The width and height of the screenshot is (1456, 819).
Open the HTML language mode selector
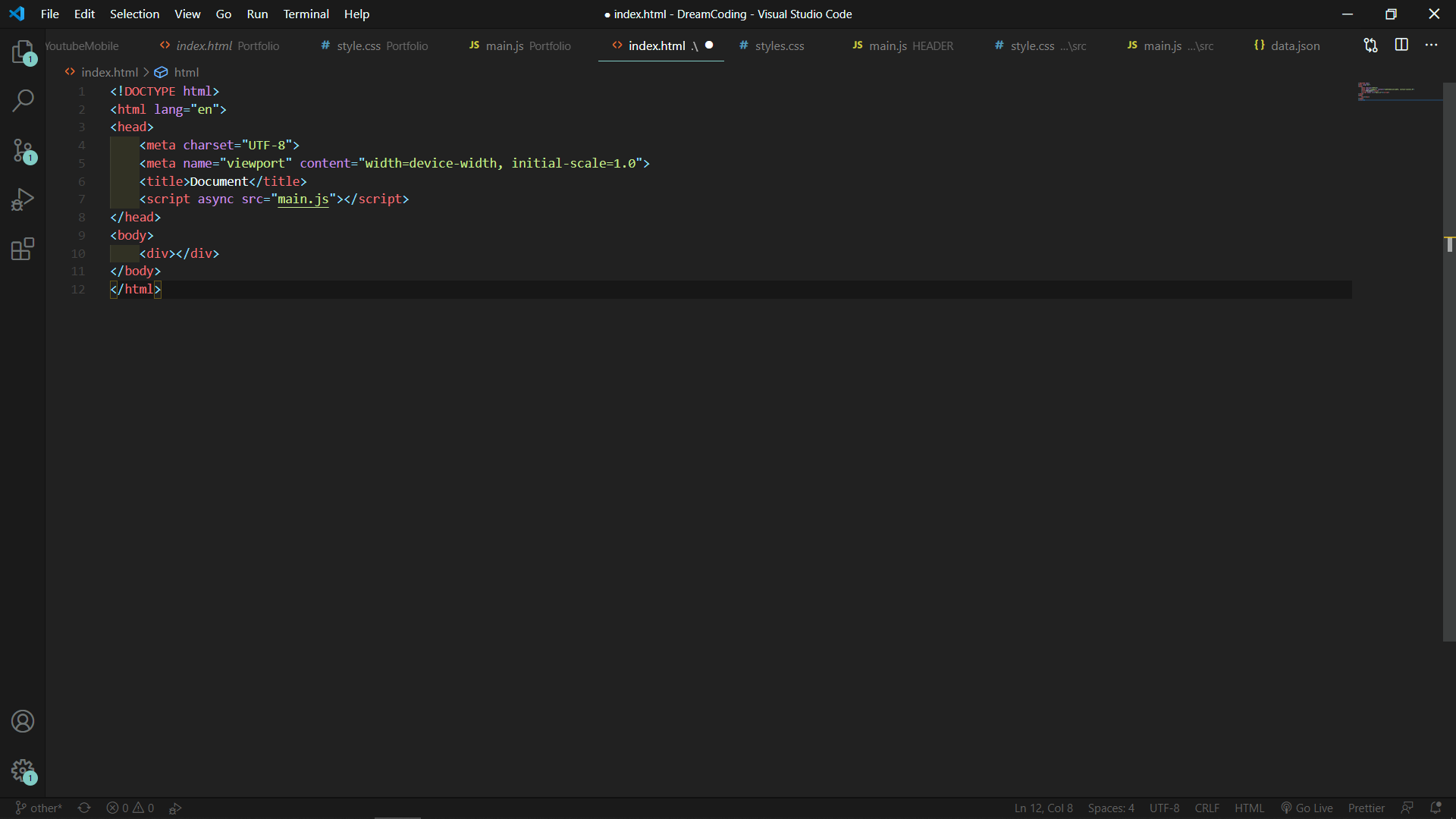[1249, 808]
